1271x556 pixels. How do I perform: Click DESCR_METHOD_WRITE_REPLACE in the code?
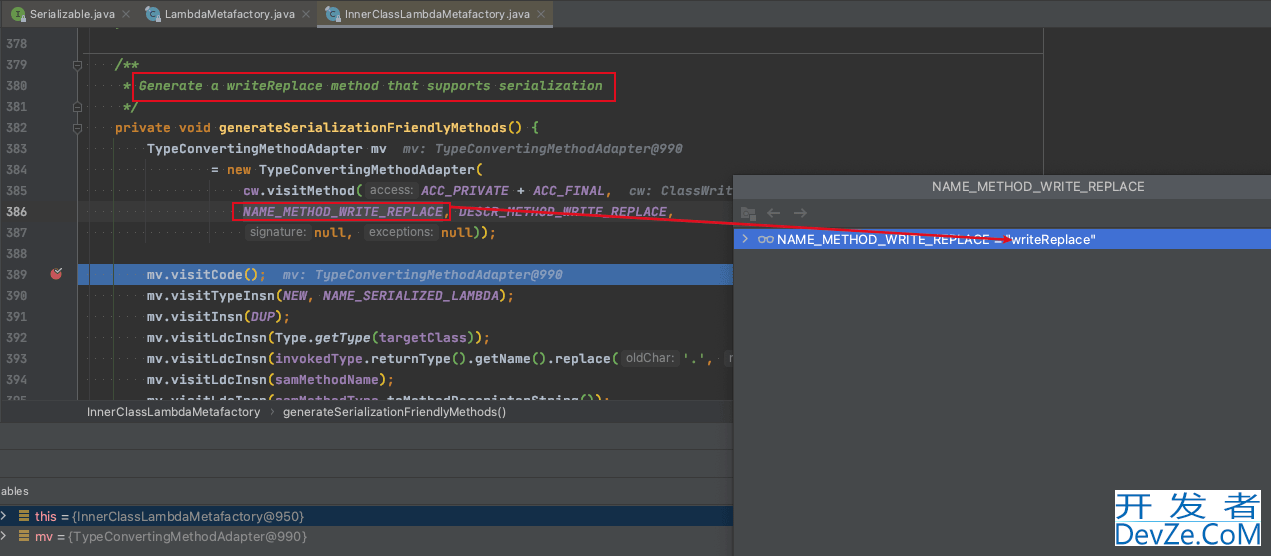tap(562, 212)
